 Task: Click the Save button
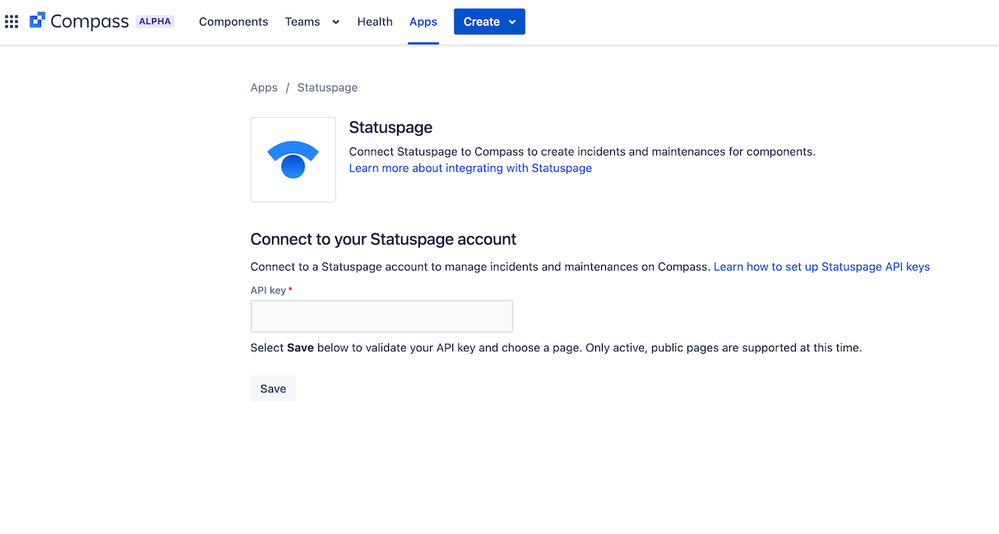[273, 389]
